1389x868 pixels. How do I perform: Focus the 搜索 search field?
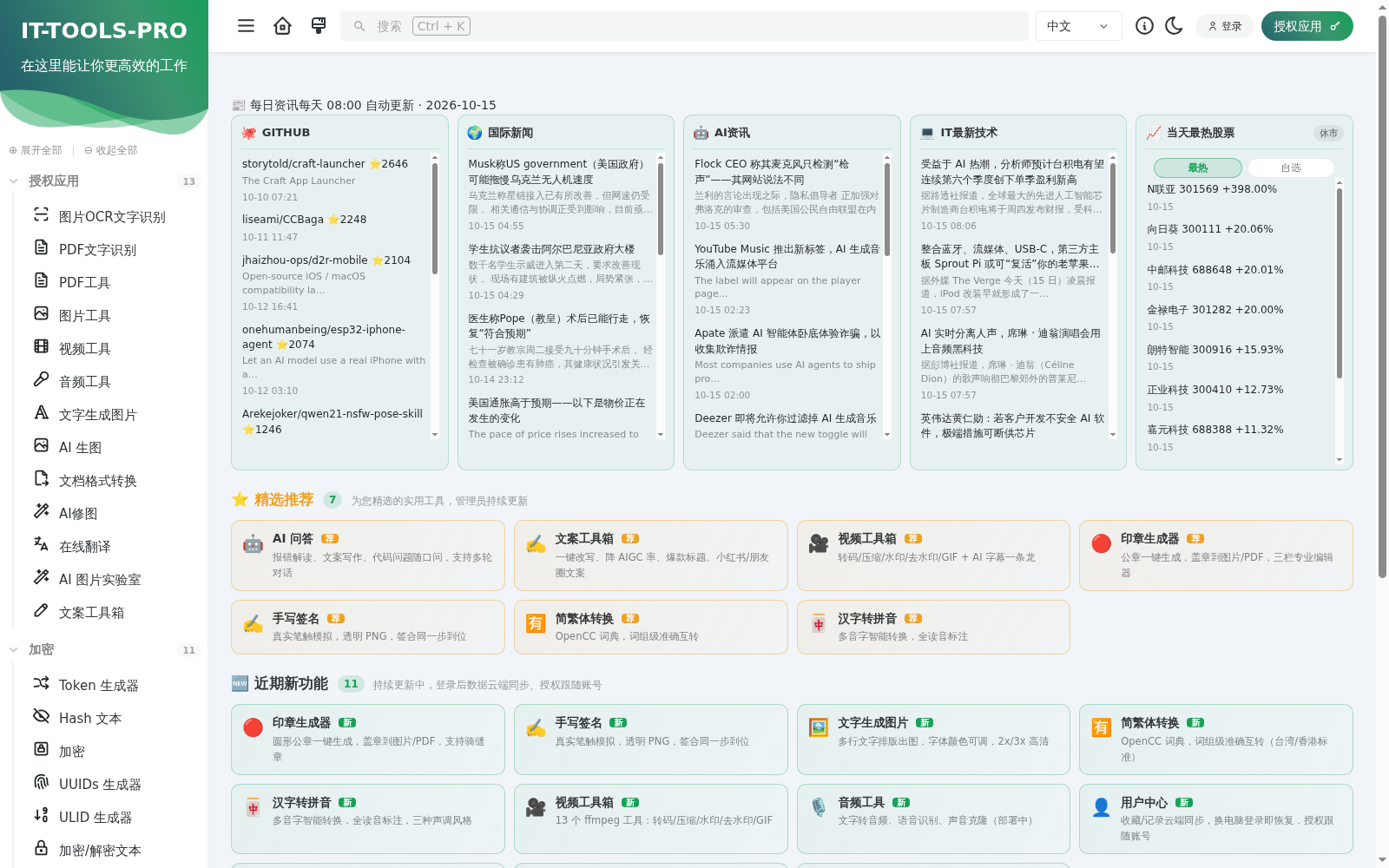tap(684, 26)
